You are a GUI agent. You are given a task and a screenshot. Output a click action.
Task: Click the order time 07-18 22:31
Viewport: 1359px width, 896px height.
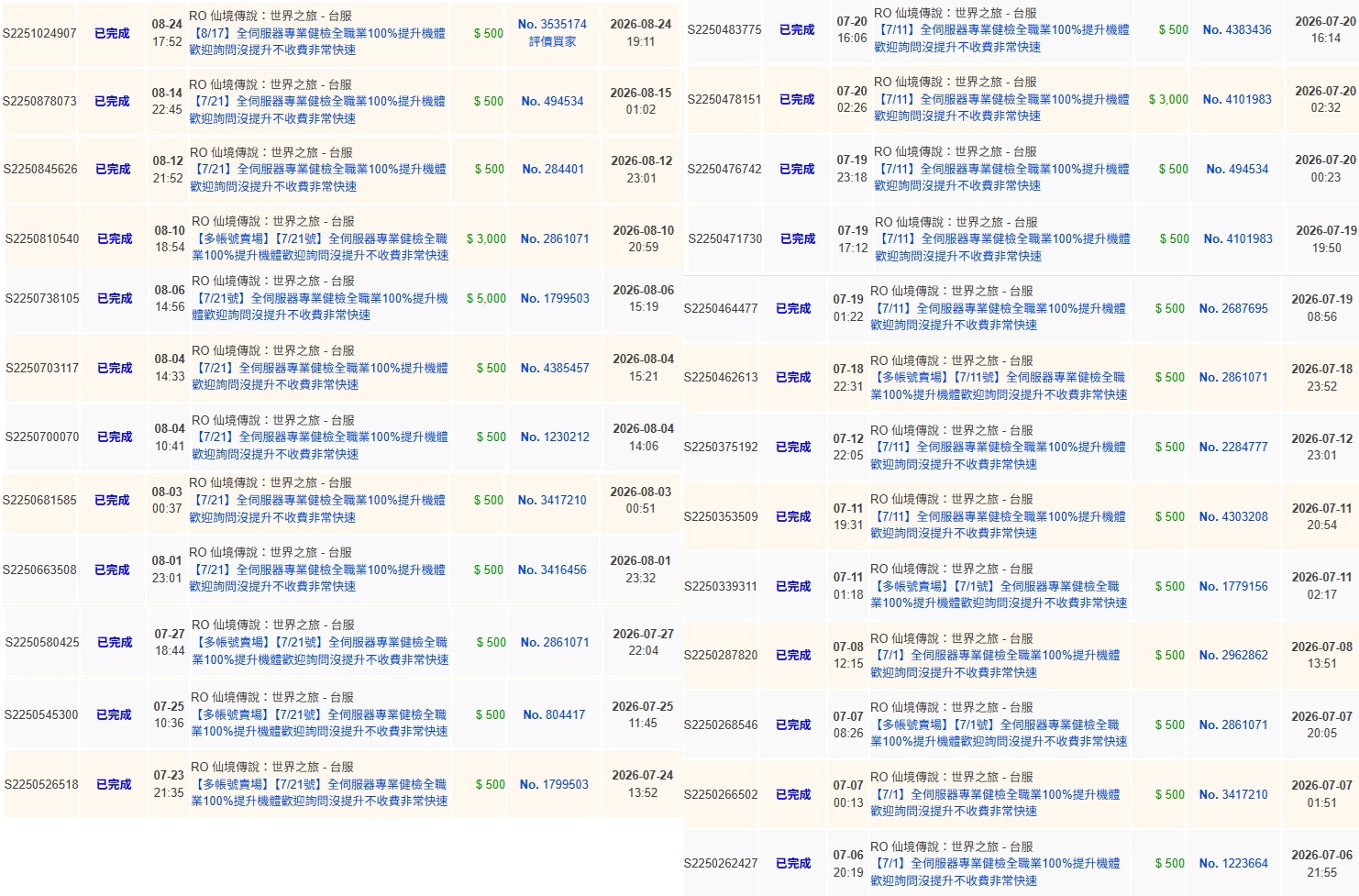(x=848, y=378)
